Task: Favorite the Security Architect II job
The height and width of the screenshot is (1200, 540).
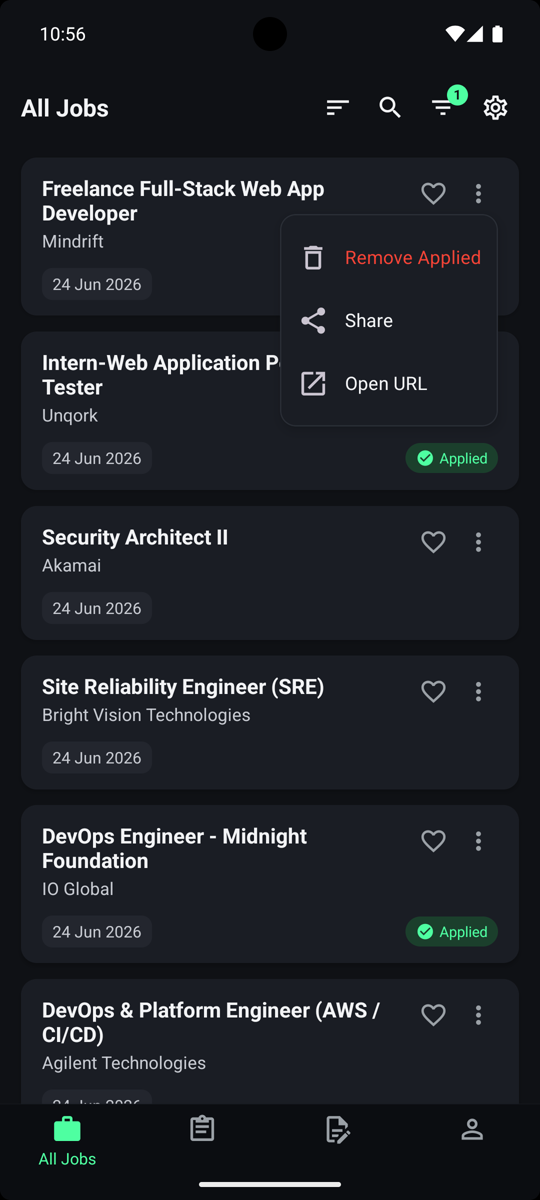Action: point(433,542)
